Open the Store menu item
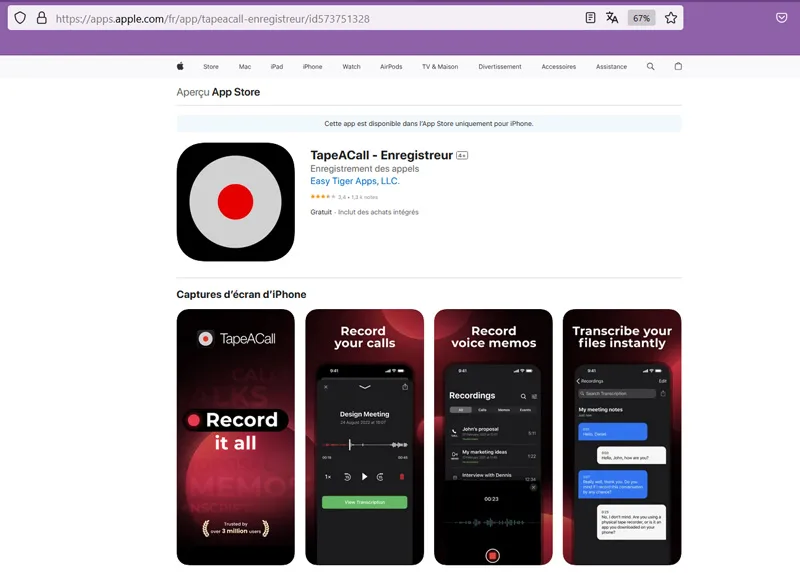The height and width of the screenshot is (573, 800). 211,67
